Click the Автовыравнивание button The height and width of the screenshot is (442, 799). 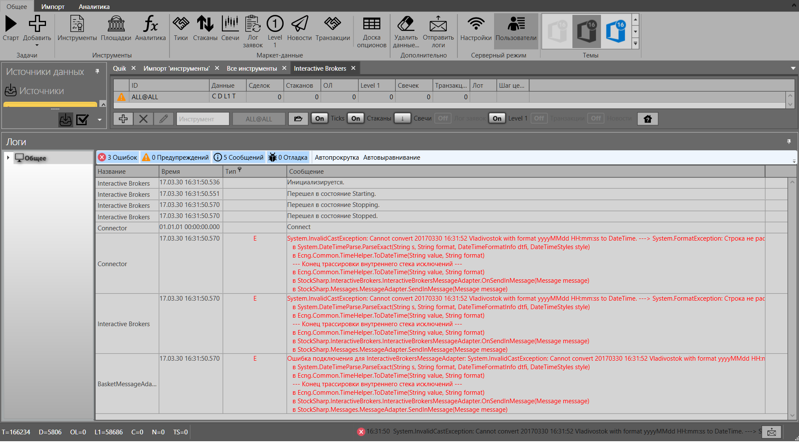391,157
